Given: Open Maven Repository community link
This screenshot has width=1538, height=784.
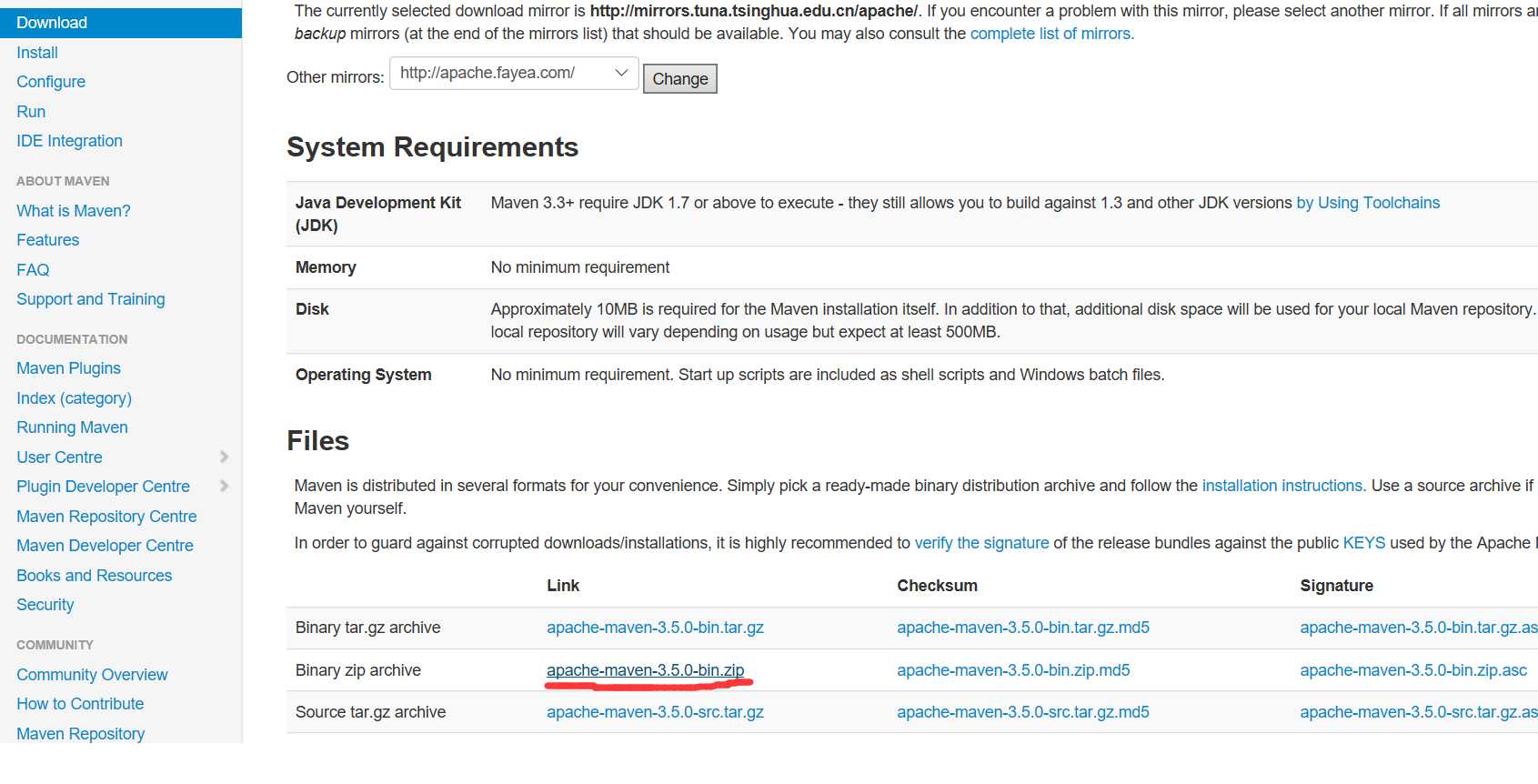Looking at the screenshot, I should click(x=80, y=734).
